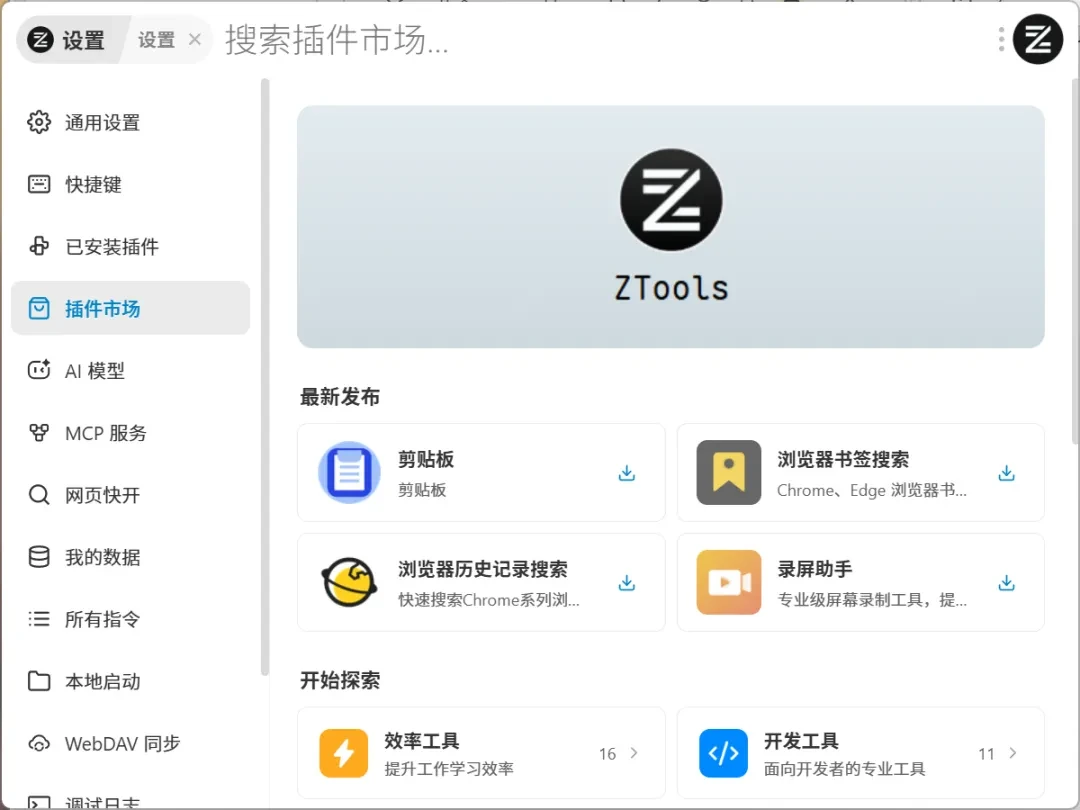Click the MCP 服务 nodes icon

pyautogui.click(x=39, y=433)
